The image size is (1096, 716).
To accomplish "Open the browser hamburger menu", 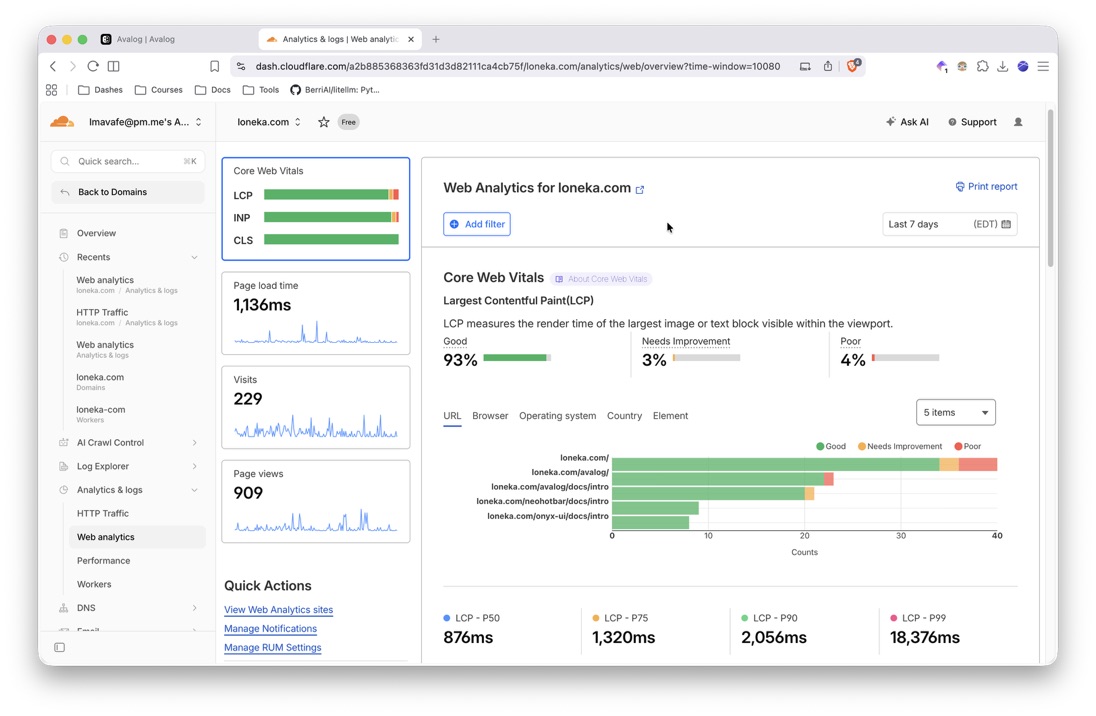I will 1043,66.
